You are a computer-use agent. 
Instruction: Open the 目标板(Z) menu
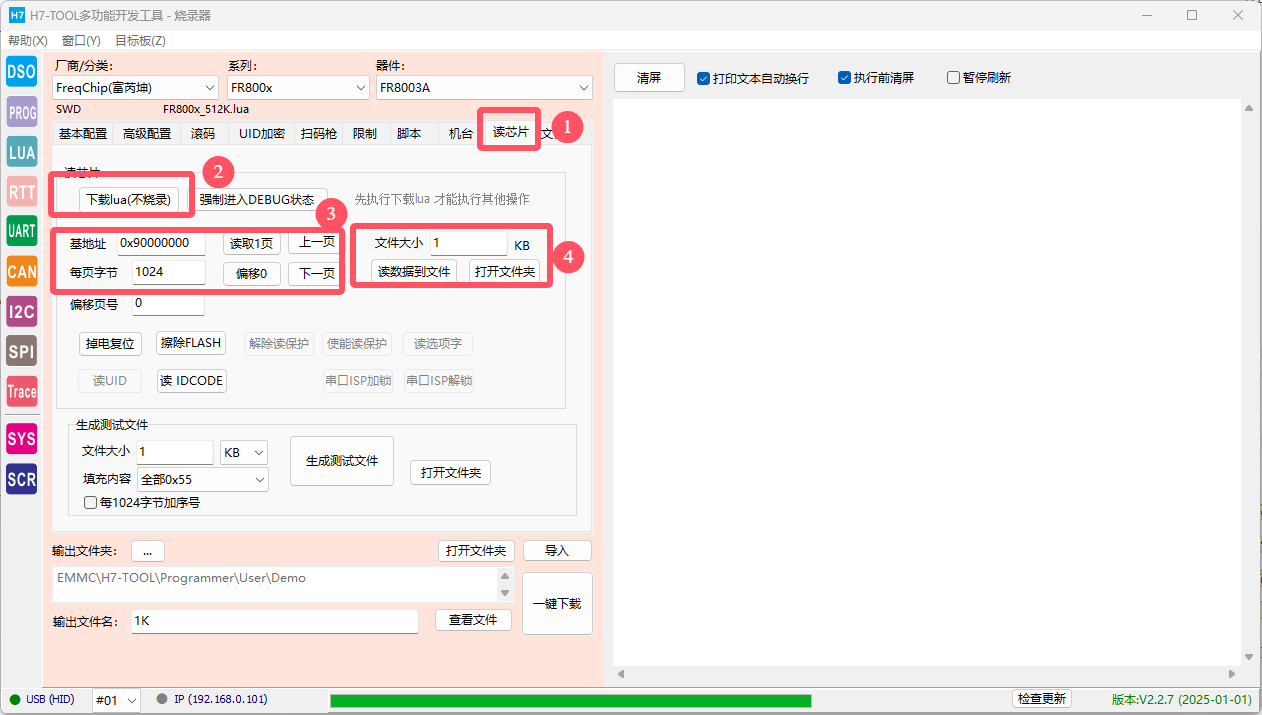coord(140,41)
